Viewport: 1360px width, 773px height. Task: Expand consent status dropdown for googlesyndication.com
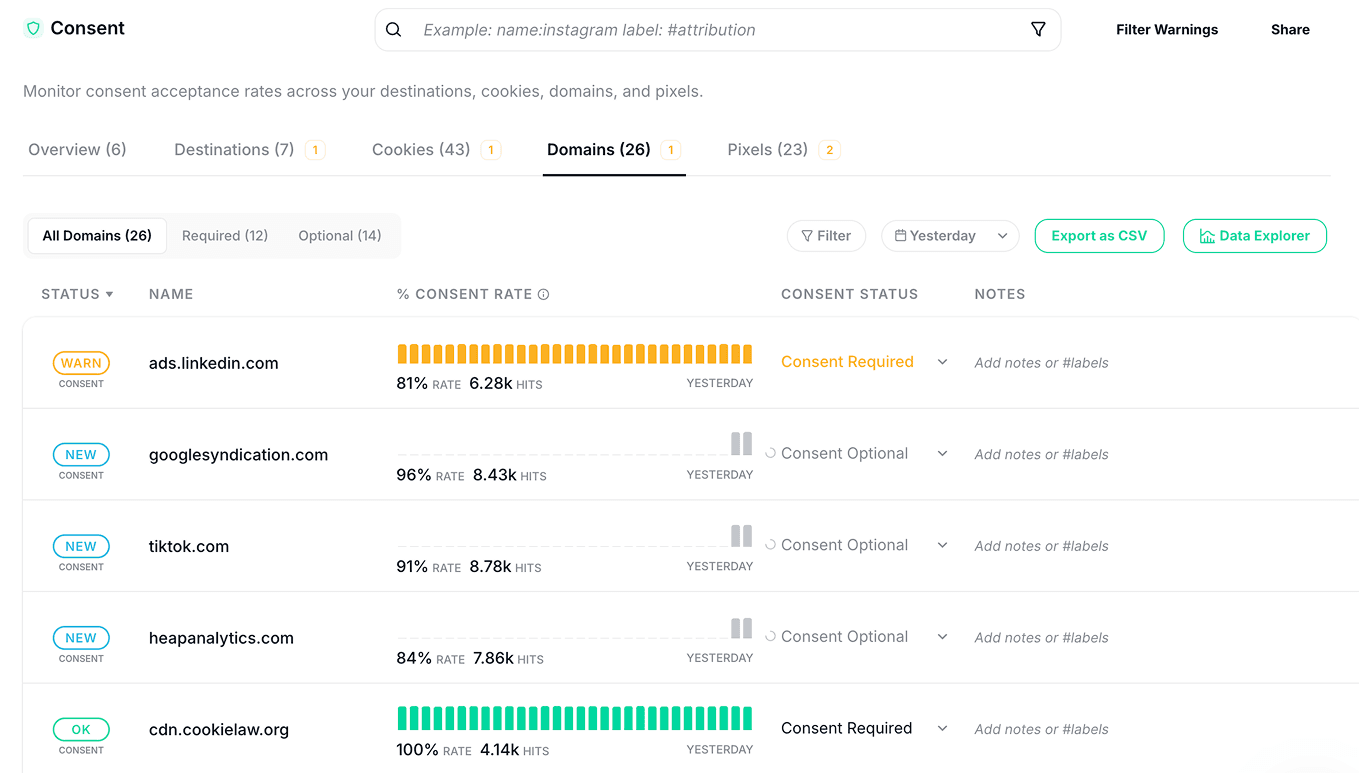tap(942, 454)
